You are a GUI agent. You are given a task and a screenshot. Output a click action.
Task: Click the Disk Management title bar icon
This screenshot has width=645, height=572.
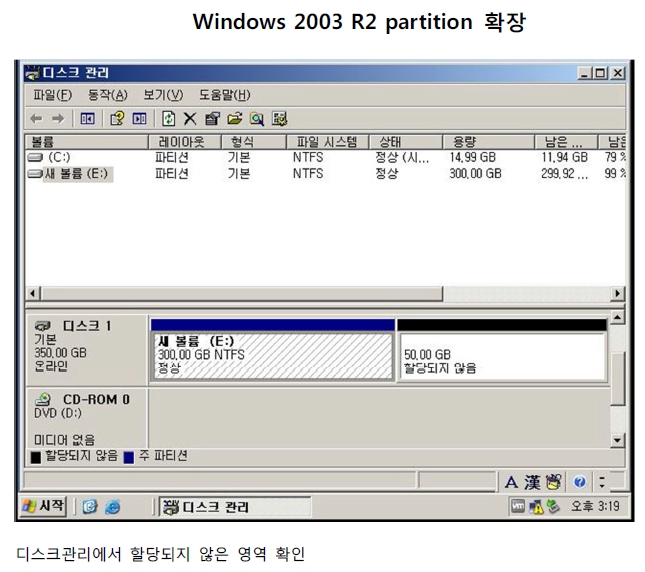(32, 73)
